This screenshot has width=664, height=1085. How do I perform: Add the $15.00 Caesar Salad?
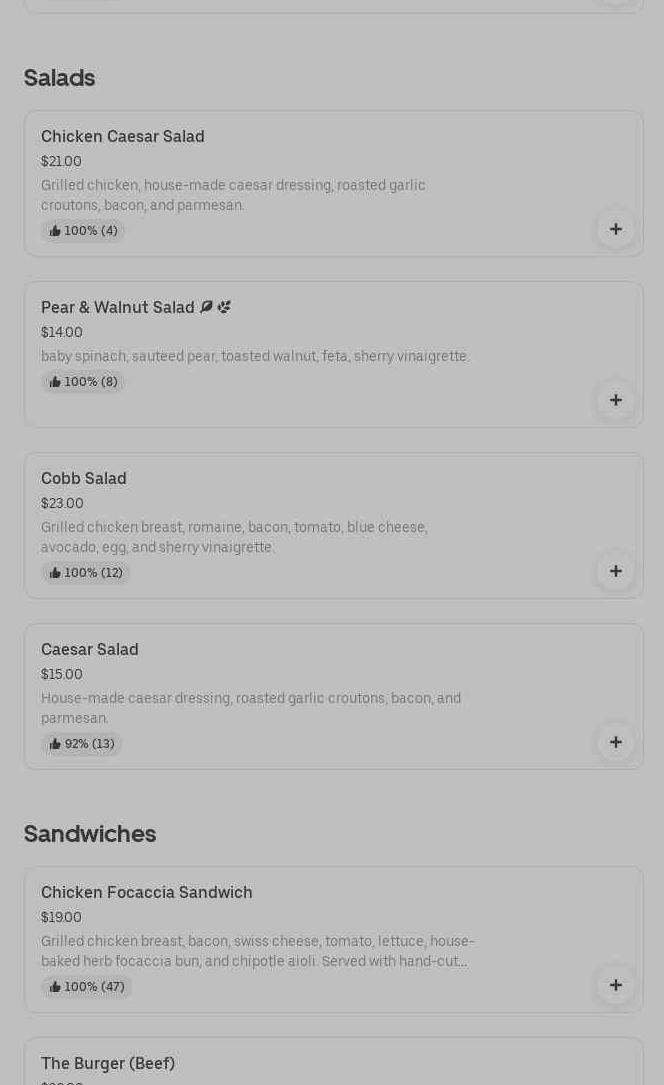pos(615,742)
